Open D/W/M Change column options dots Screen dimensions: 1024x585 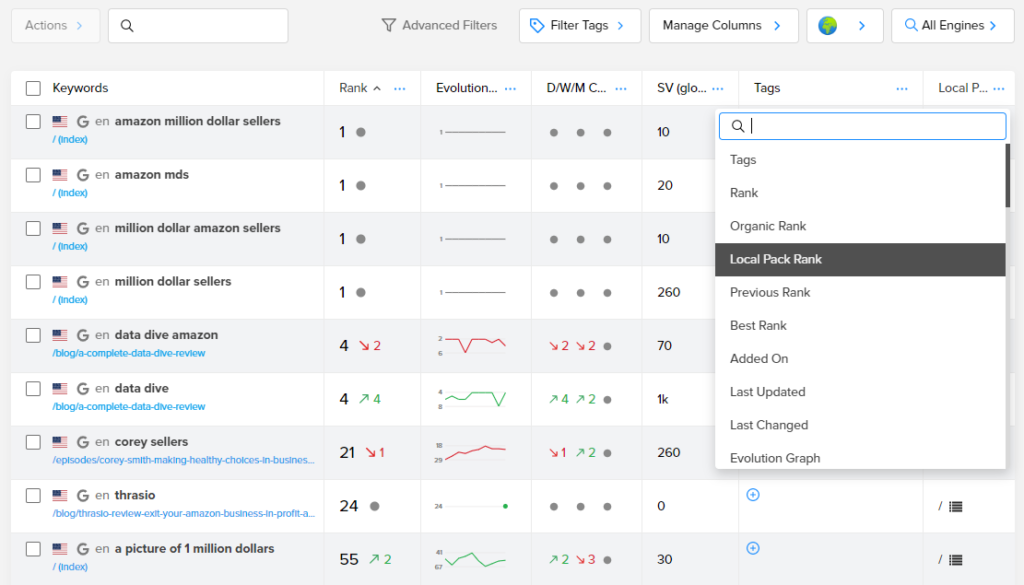coord(621,88)
